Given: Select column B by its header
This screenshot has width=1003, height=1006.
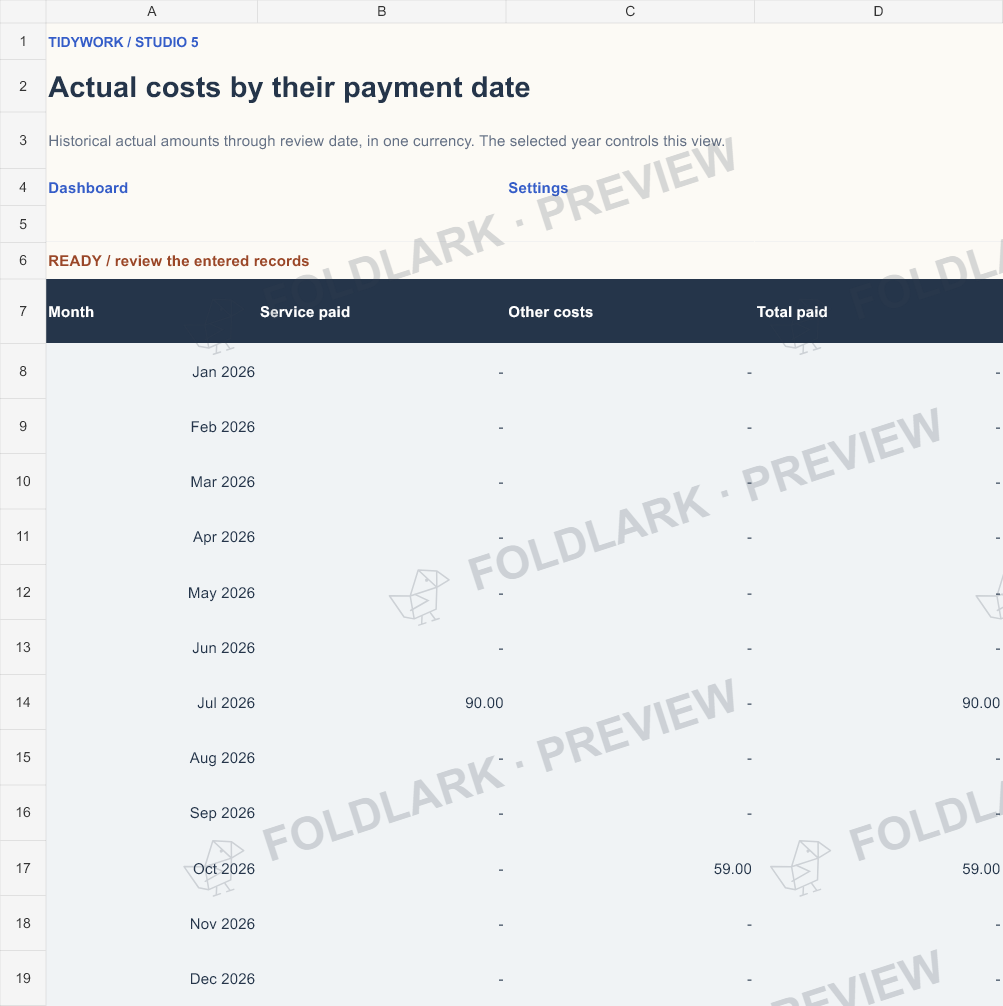Looking at the screenshot, I should [x=382, y=12].
